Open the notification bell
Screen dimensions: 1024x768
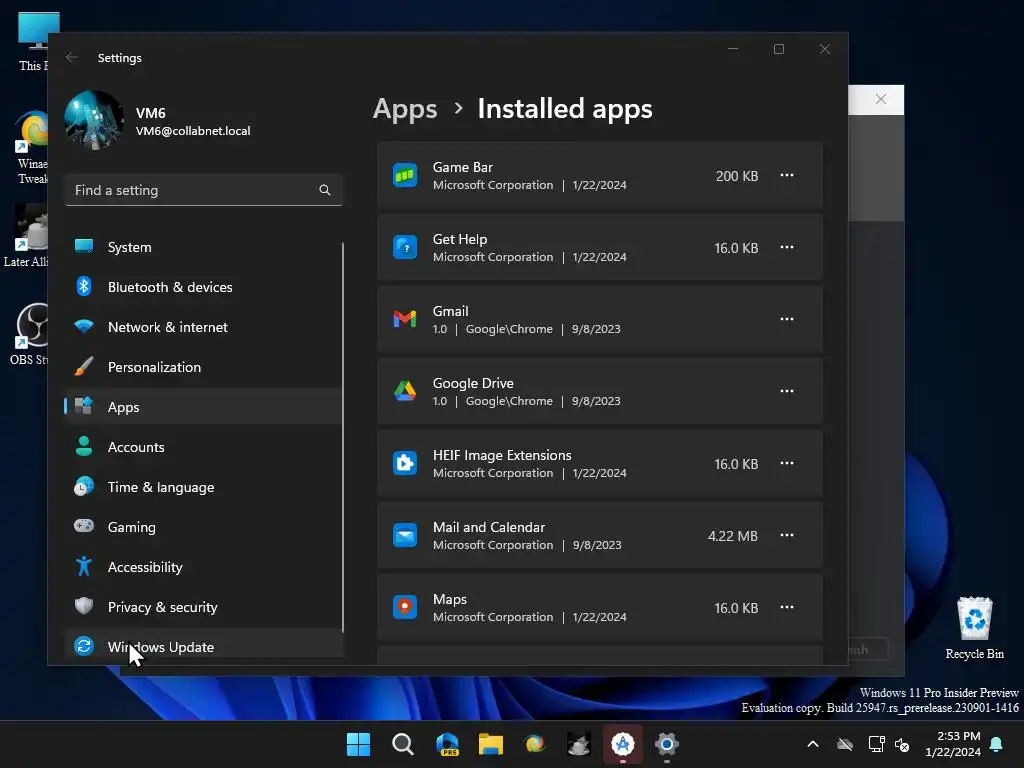click(997, 744)
